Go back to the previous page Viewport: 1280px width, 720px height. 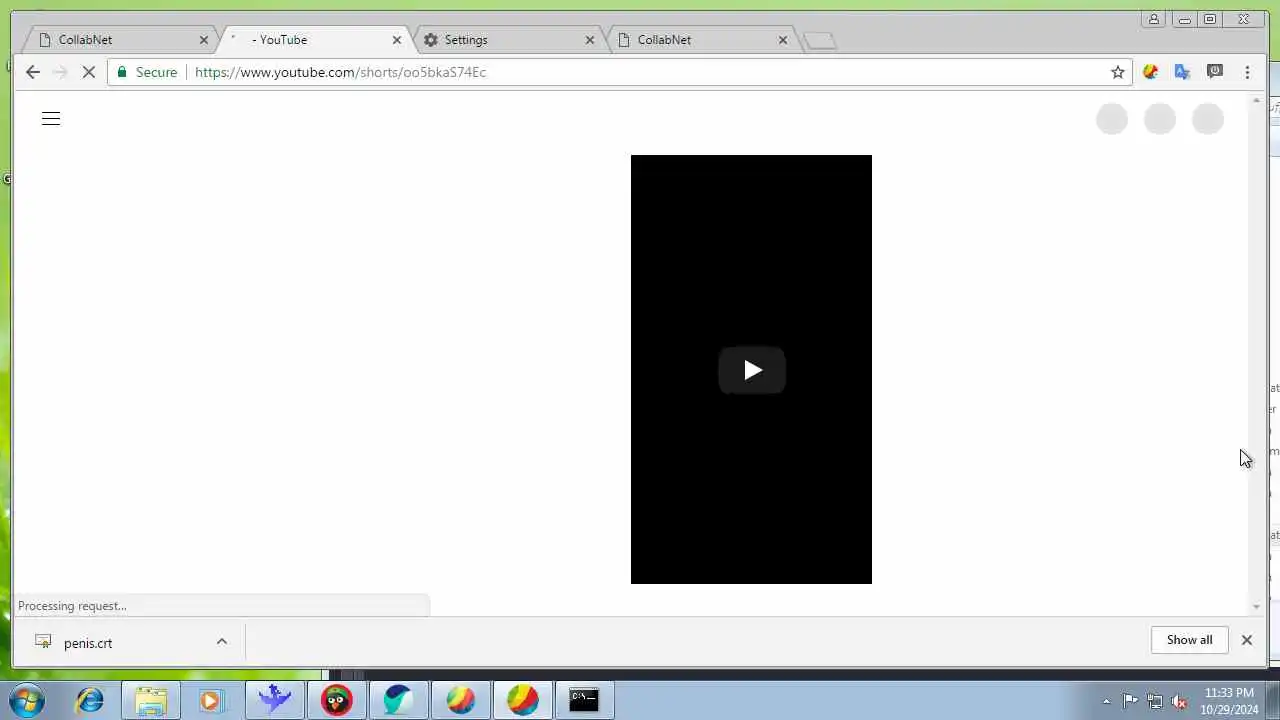click(33, 72)
